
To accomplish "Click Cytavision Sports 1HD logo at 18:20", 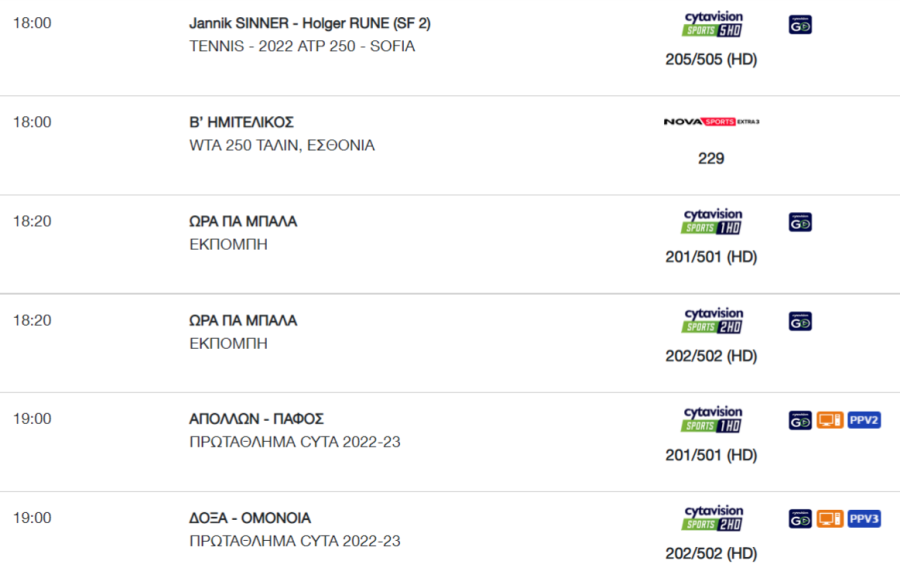I will point(712,222).
